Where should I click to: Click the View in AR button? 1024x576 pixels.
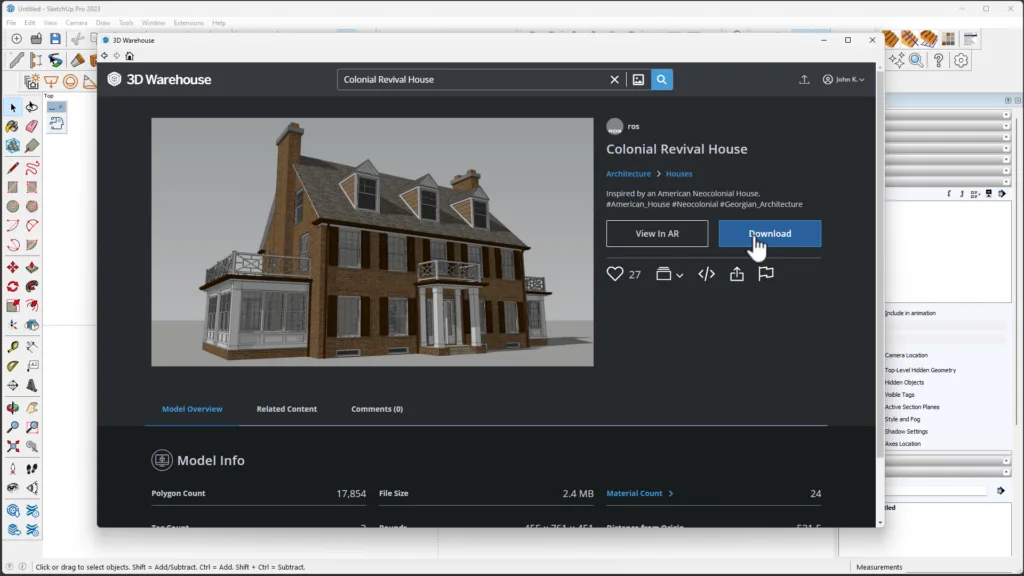pos(657,234)
